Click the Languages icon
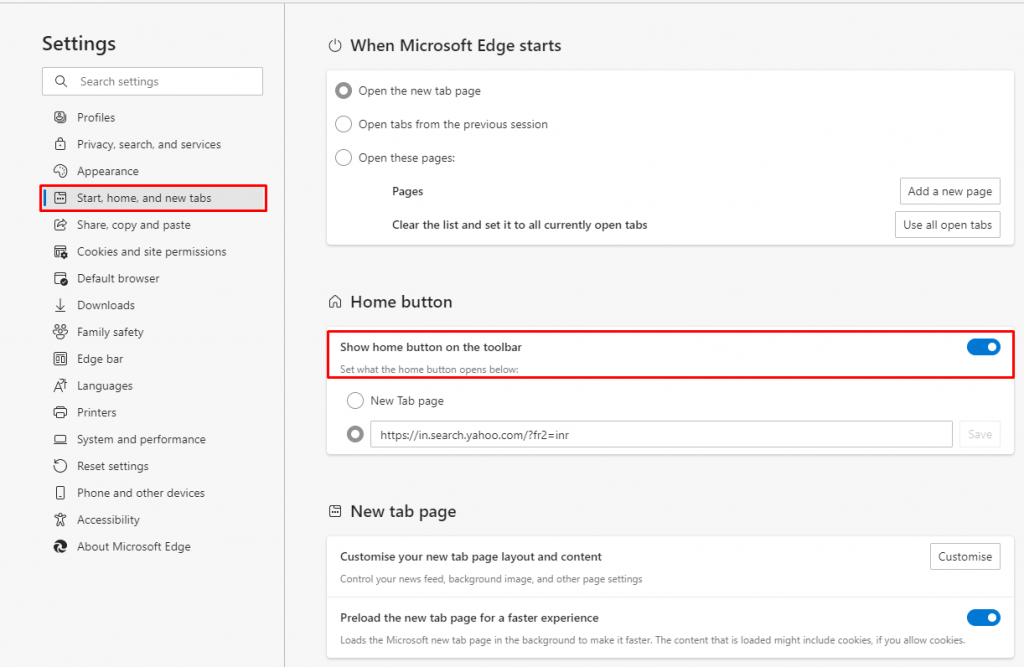 point(60,385)
